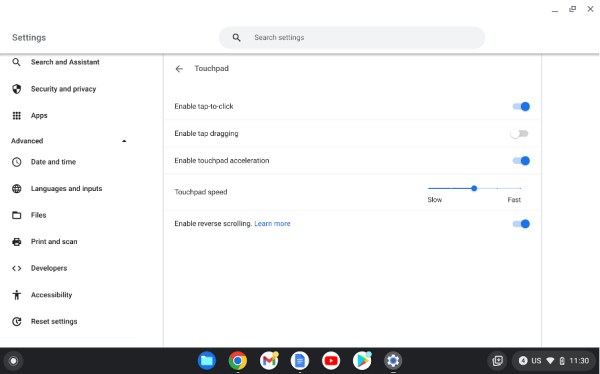The image size is (600, 374).
Task: Click the battery status icon
Action: (x=562, y=361)
